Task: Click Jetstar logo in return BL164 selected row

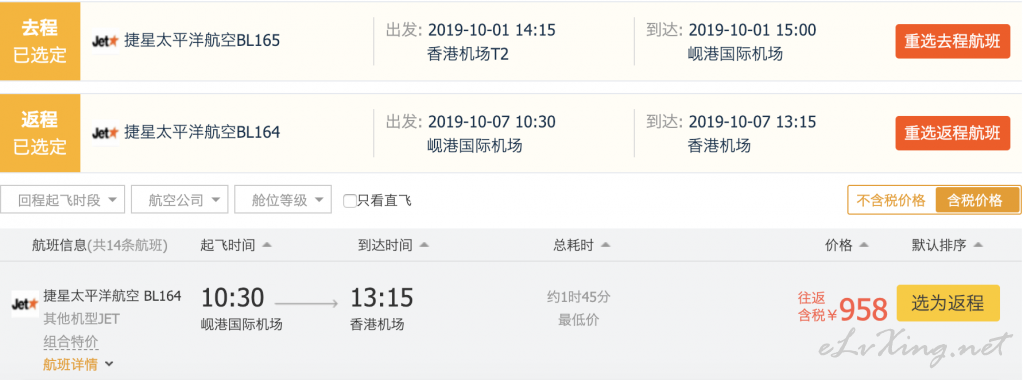Action: tap(105, 133)
